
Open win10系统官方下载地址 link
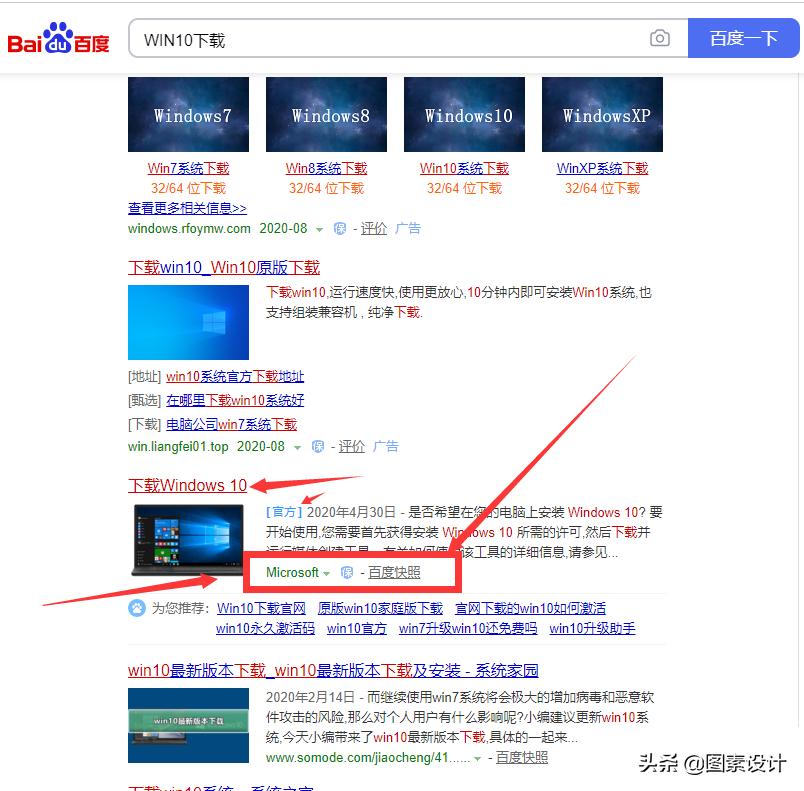coord(235,377)
